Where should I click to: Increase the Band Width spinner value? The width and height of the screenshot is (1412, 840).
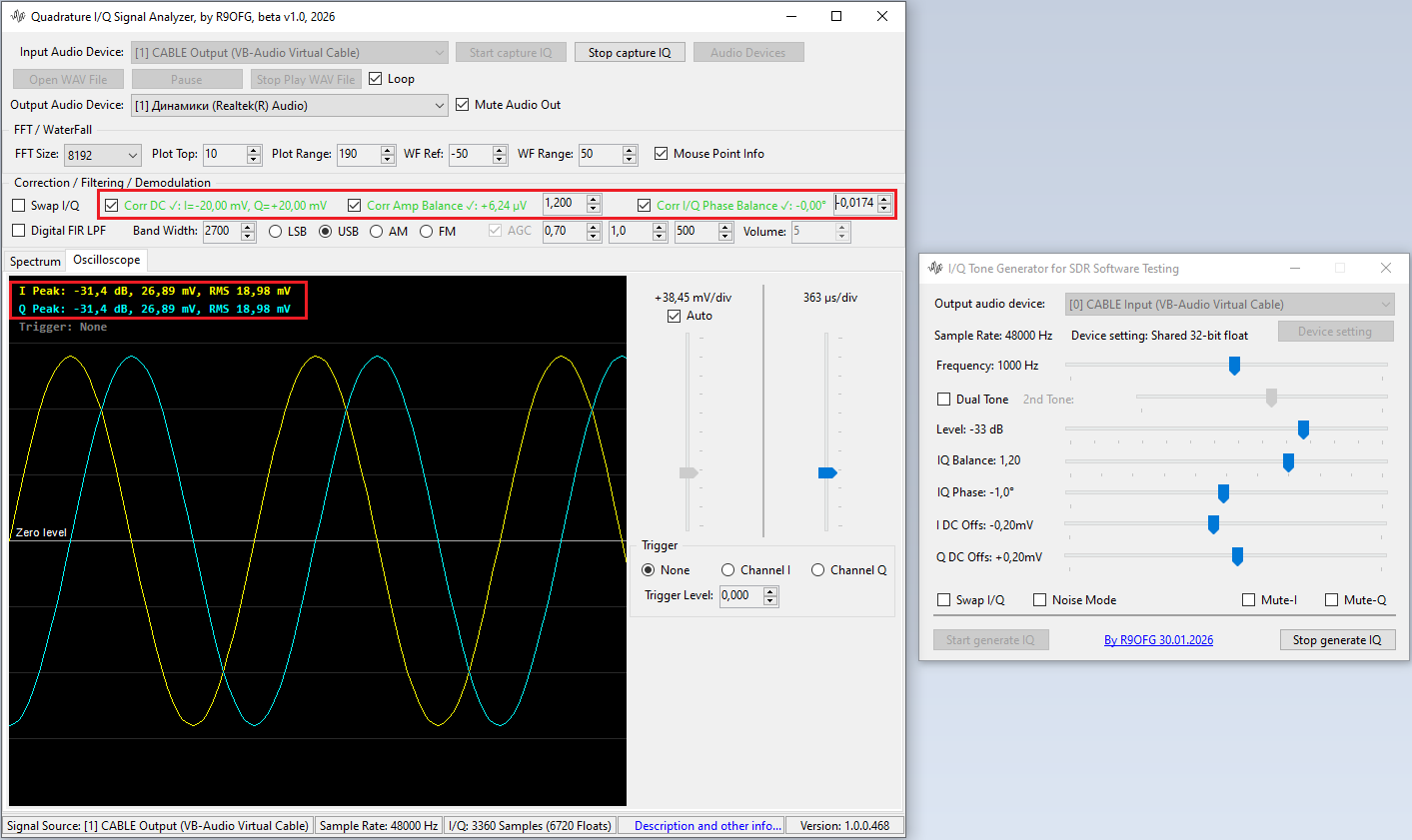pos(247,227)
